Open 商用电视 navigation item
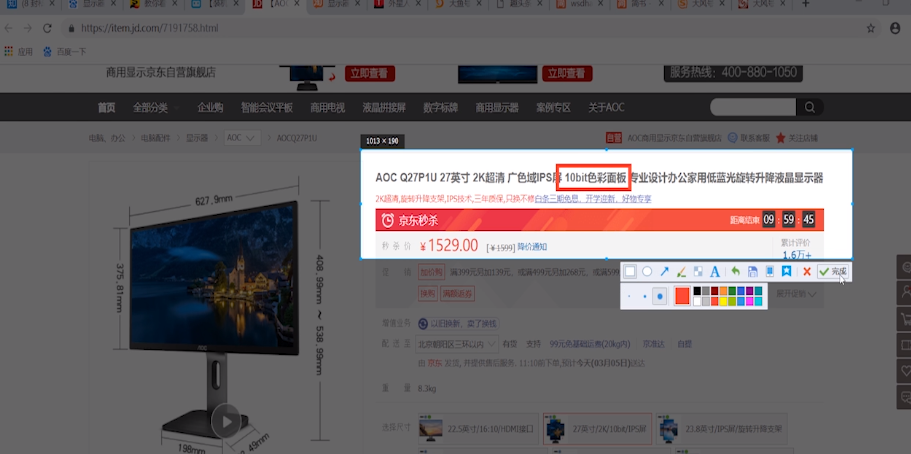The width and height of the screenshot is (911, 454). coord(328,108)
